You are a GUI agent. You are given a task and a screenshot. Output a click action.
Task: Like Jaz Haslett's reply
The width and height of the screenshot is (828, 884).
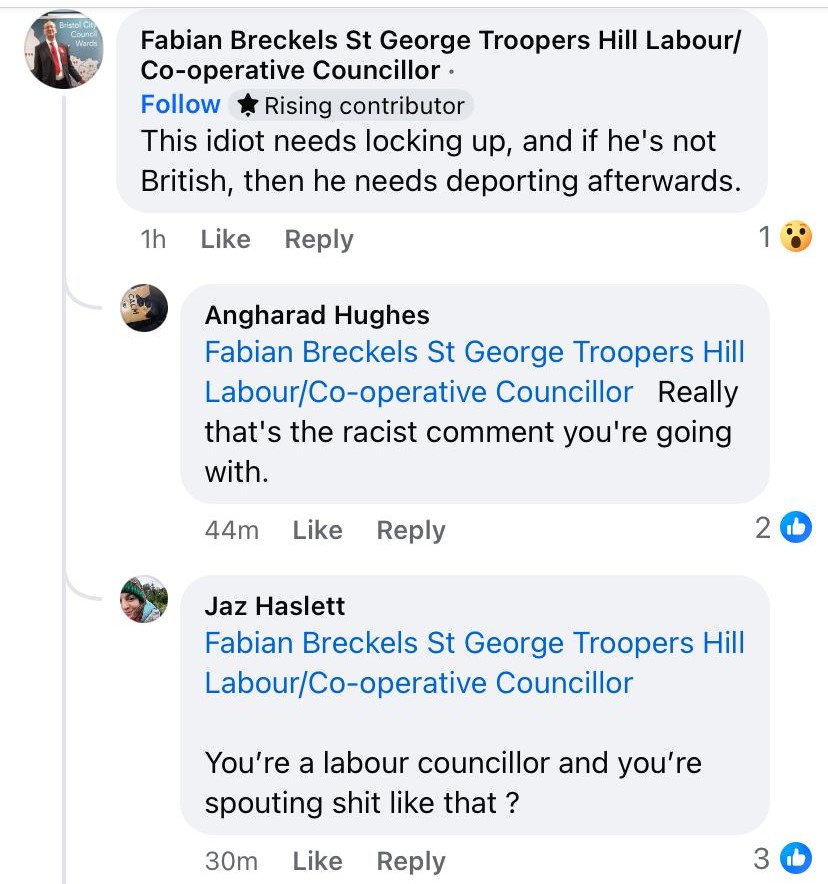[x=317, y=860]
